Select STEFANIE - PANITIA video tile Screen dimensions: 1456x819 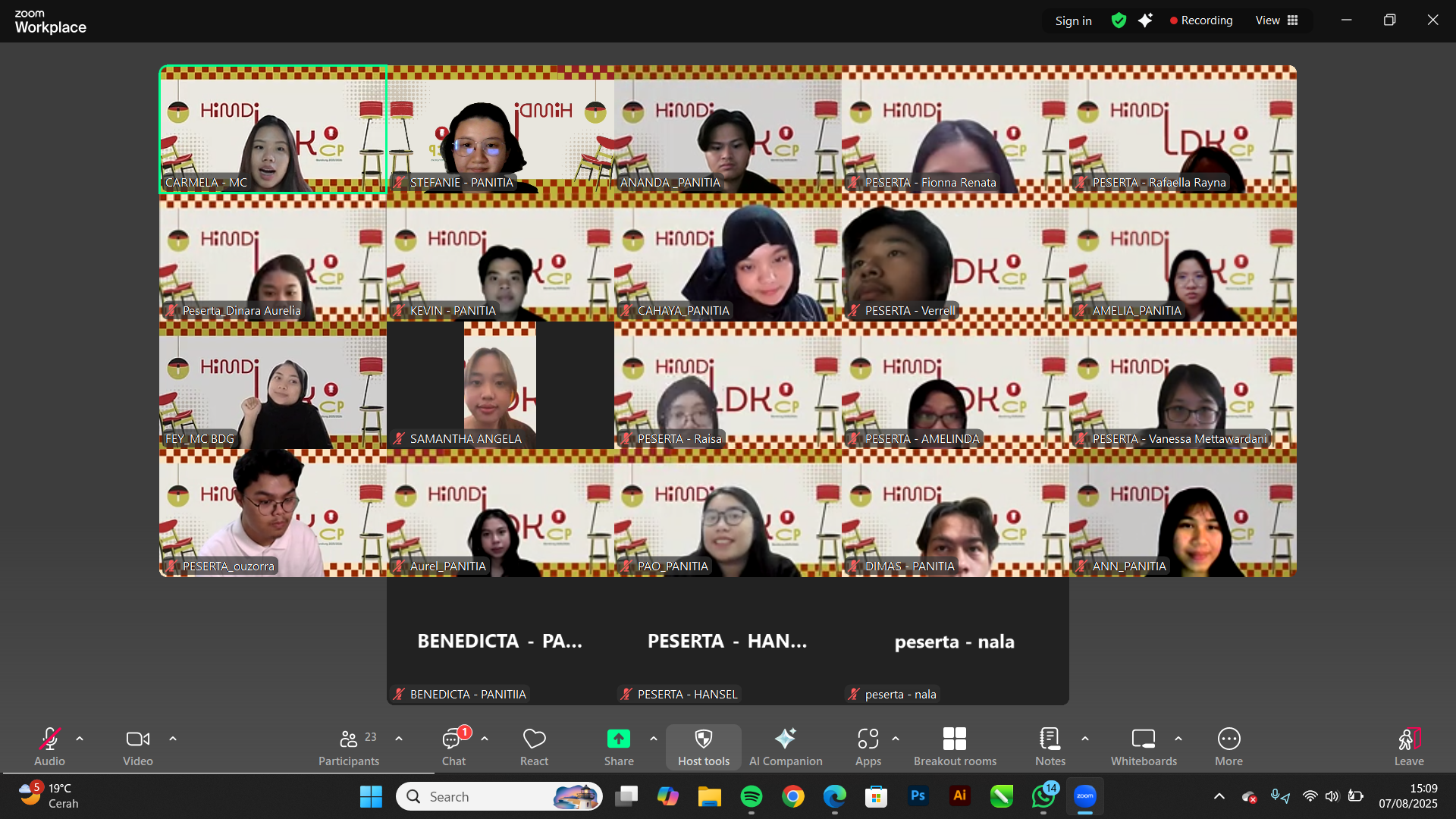(x=500, y=129)
